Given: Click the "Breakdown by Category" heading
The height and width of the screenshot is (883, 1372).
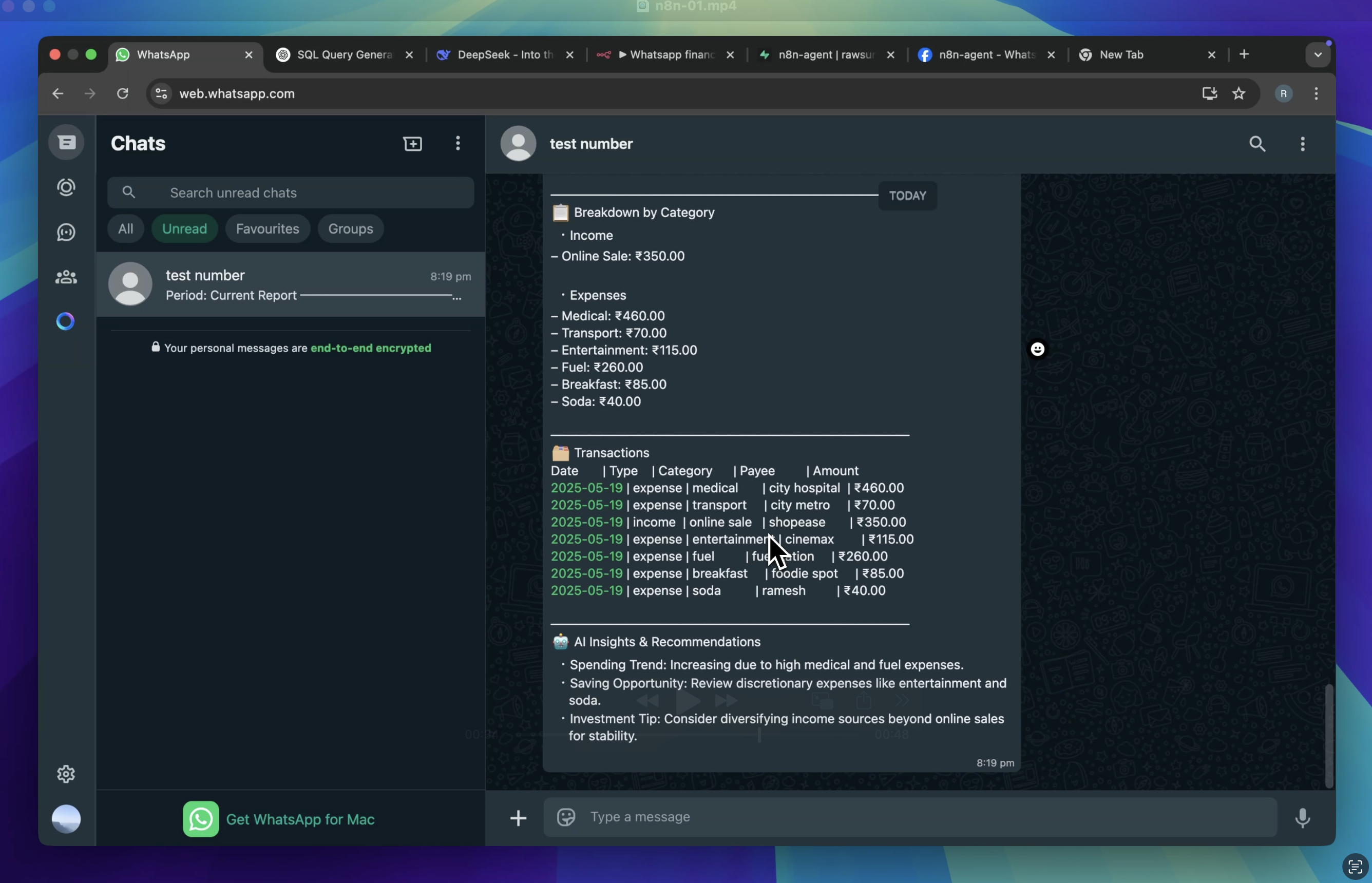Looking at the screenshot, I should point(644,213).
